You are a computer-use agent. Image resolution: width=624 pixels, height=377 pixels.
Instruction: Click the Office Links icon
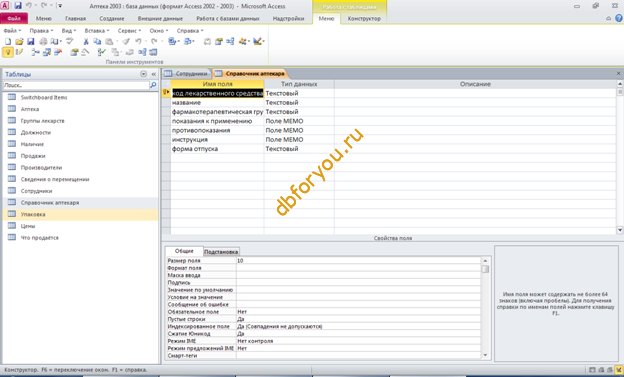[x=172, y=41]
